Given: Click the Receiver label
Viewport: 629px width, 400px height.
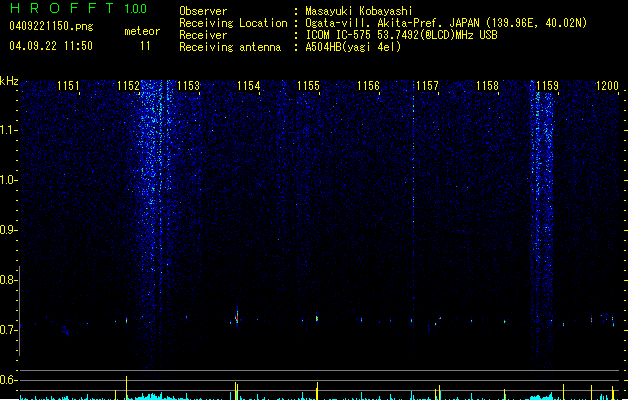Looking at the screenshot, I should click(203, 35).
